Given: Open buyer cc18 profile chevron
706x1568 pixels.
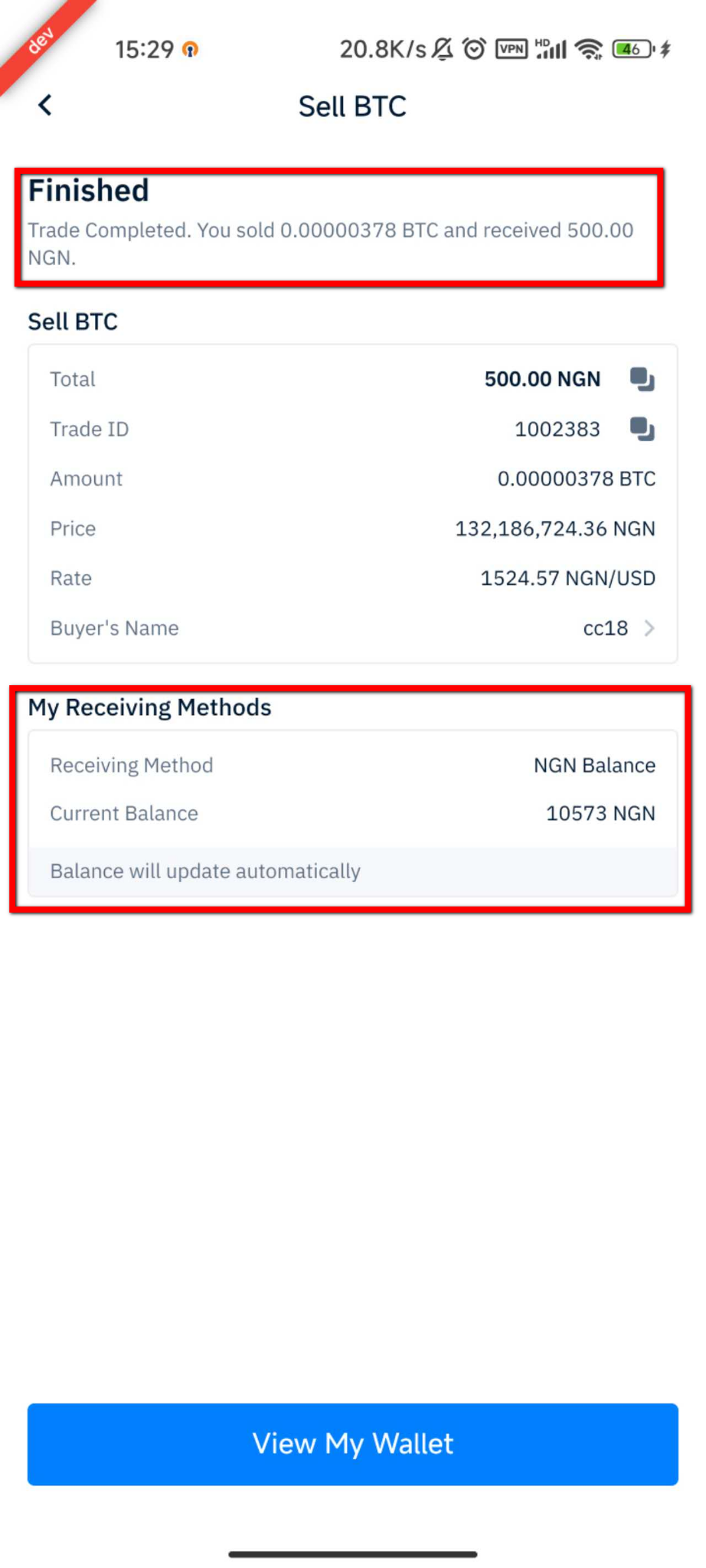Looking at the screenshot, I should [x=649, y=629].
